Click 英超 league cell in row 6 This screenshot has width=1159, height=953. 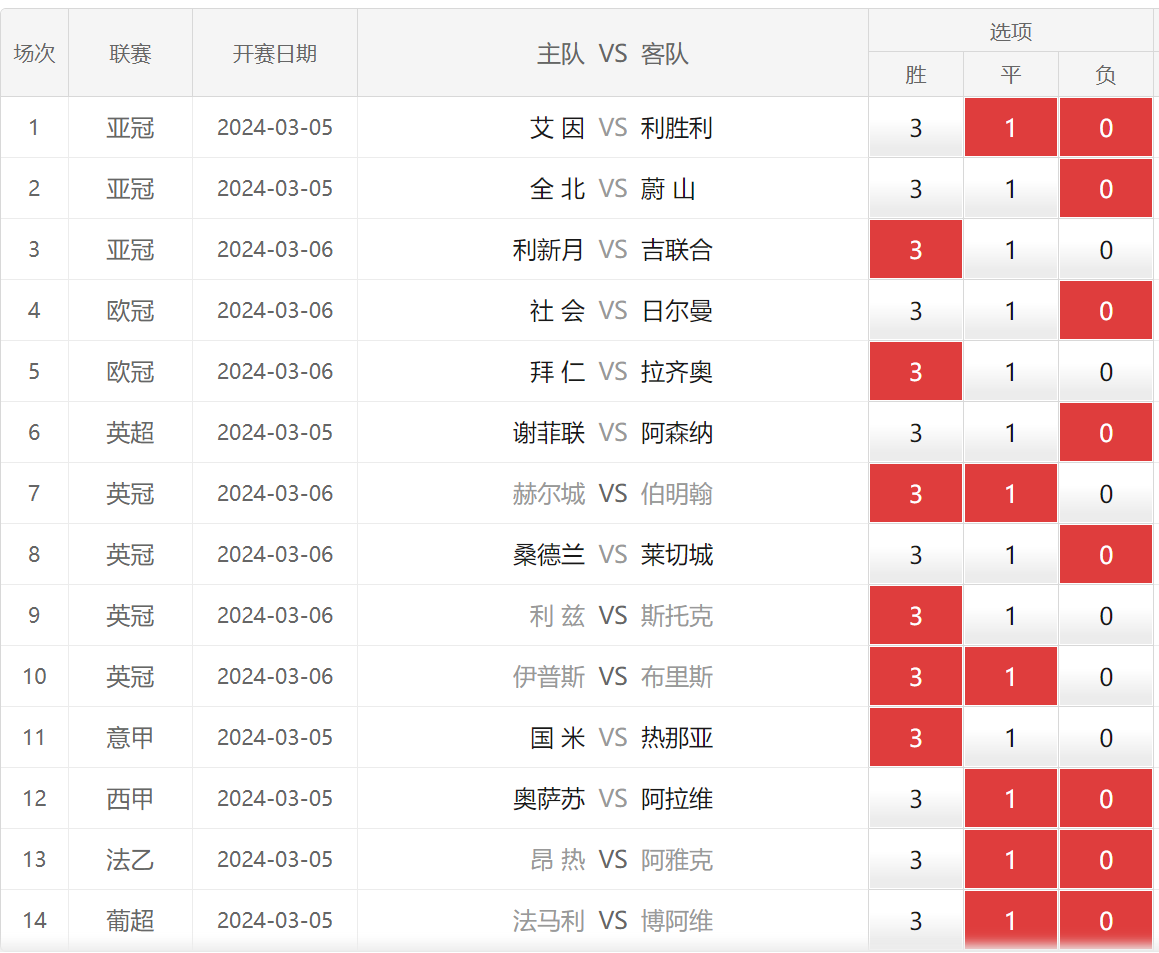(x=130, y=433)
